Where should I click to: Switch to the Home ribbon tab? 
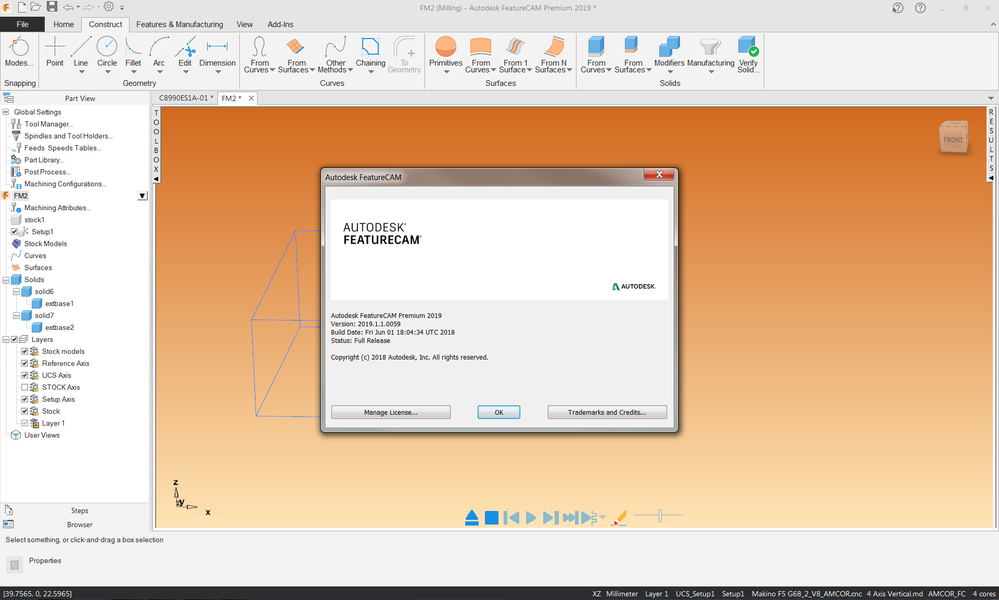point(63,24)
